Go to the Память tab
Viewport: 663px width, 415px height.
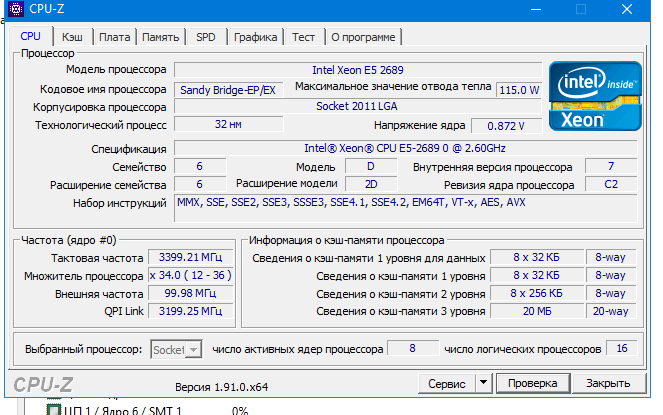coord(160,37)
